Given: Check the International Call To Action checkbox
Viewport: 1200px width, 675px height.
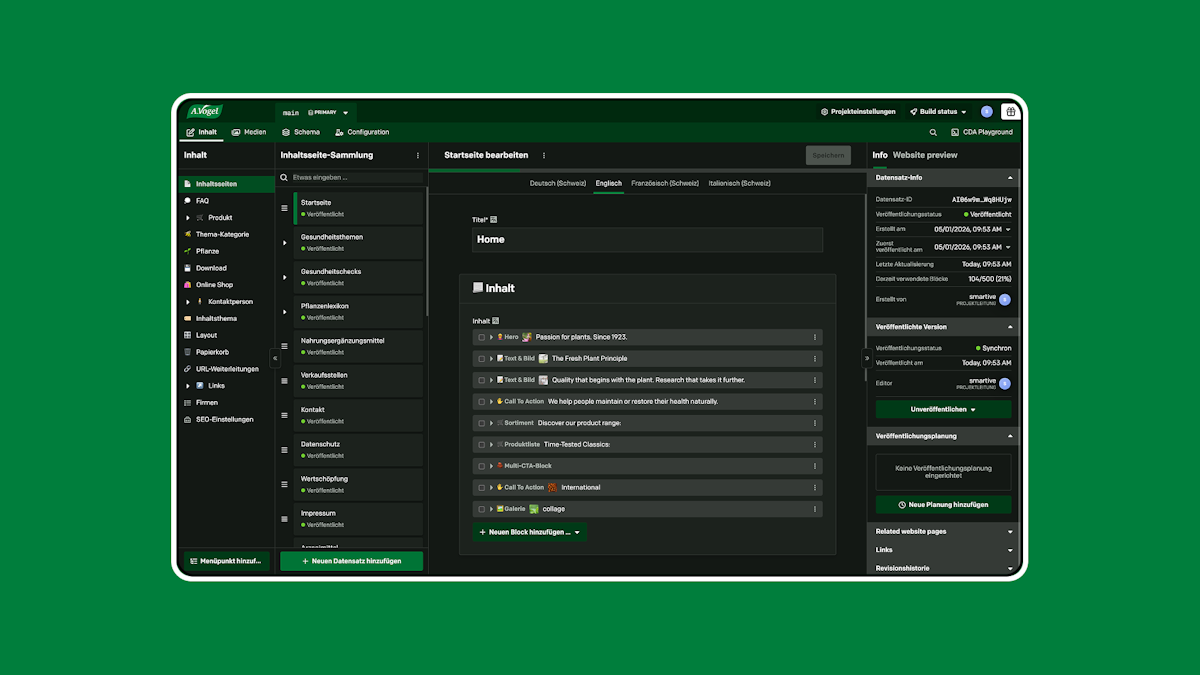Looking at the screenshot, I should click(482, 487).
